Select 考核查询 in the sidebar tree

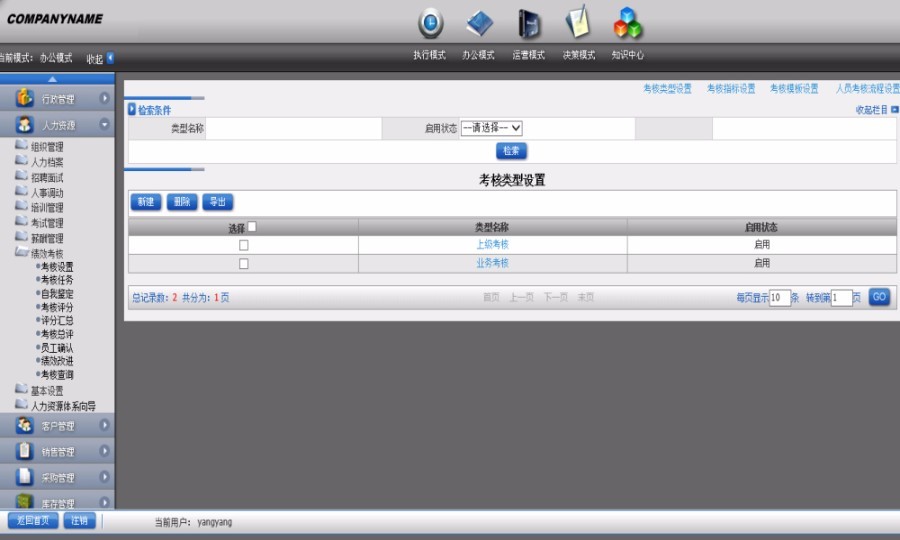57,375
